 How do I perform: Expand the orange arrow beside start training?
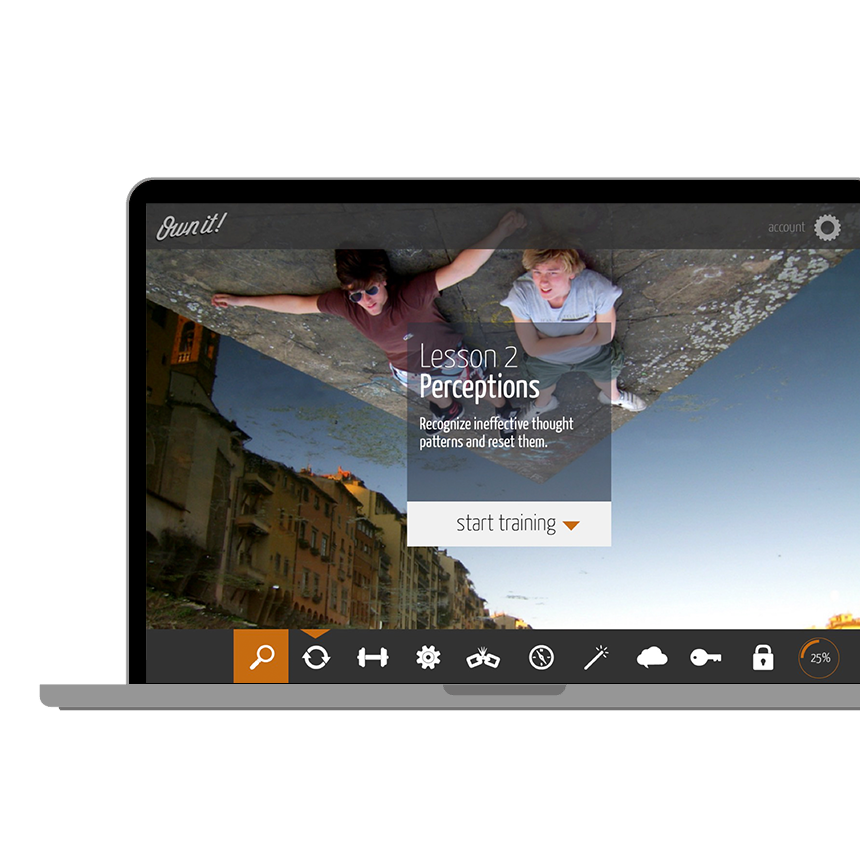point(571,525)
